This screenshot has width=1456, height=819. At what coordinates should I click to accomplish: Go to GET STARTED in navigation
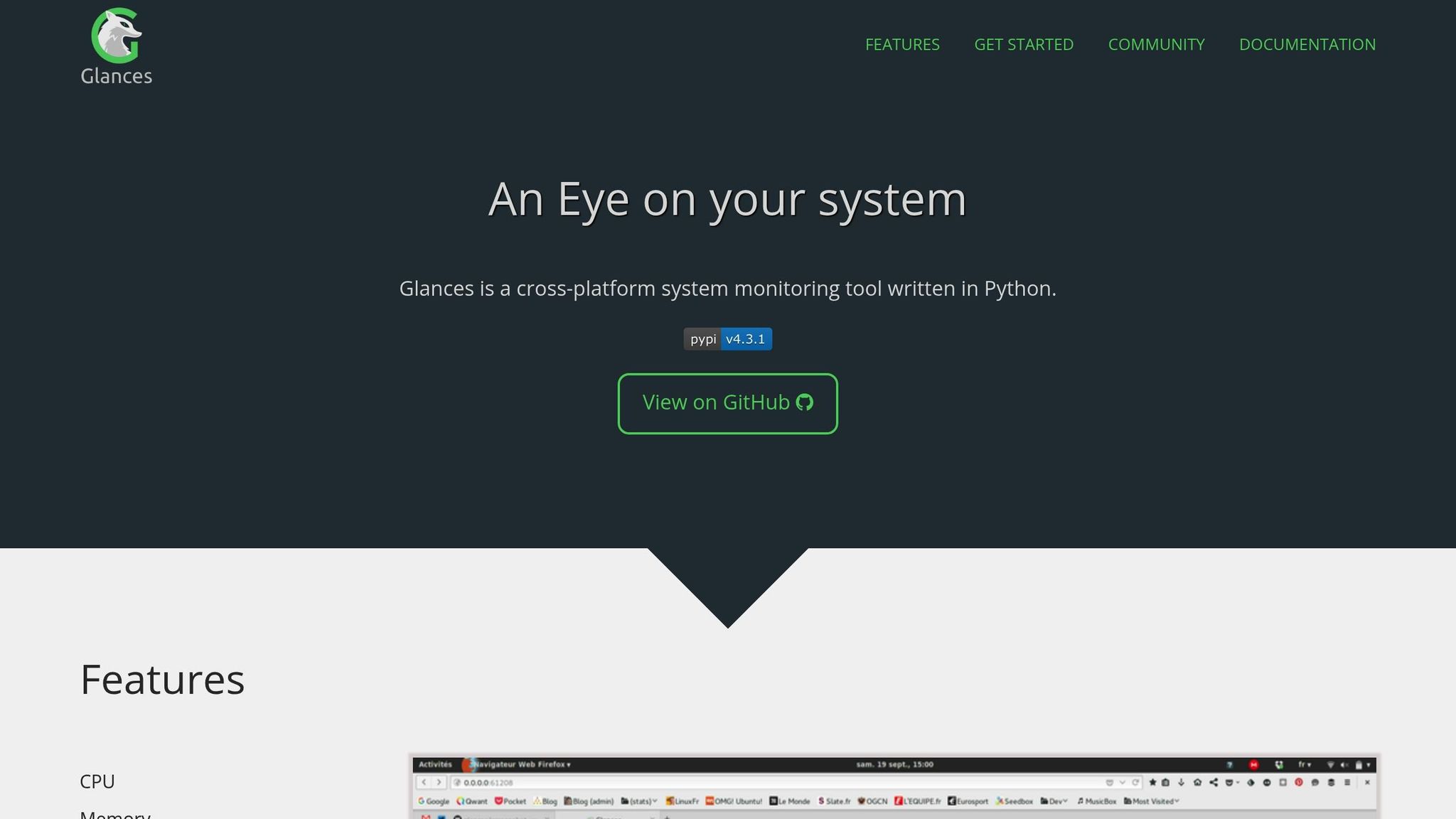pos(1024,45)
